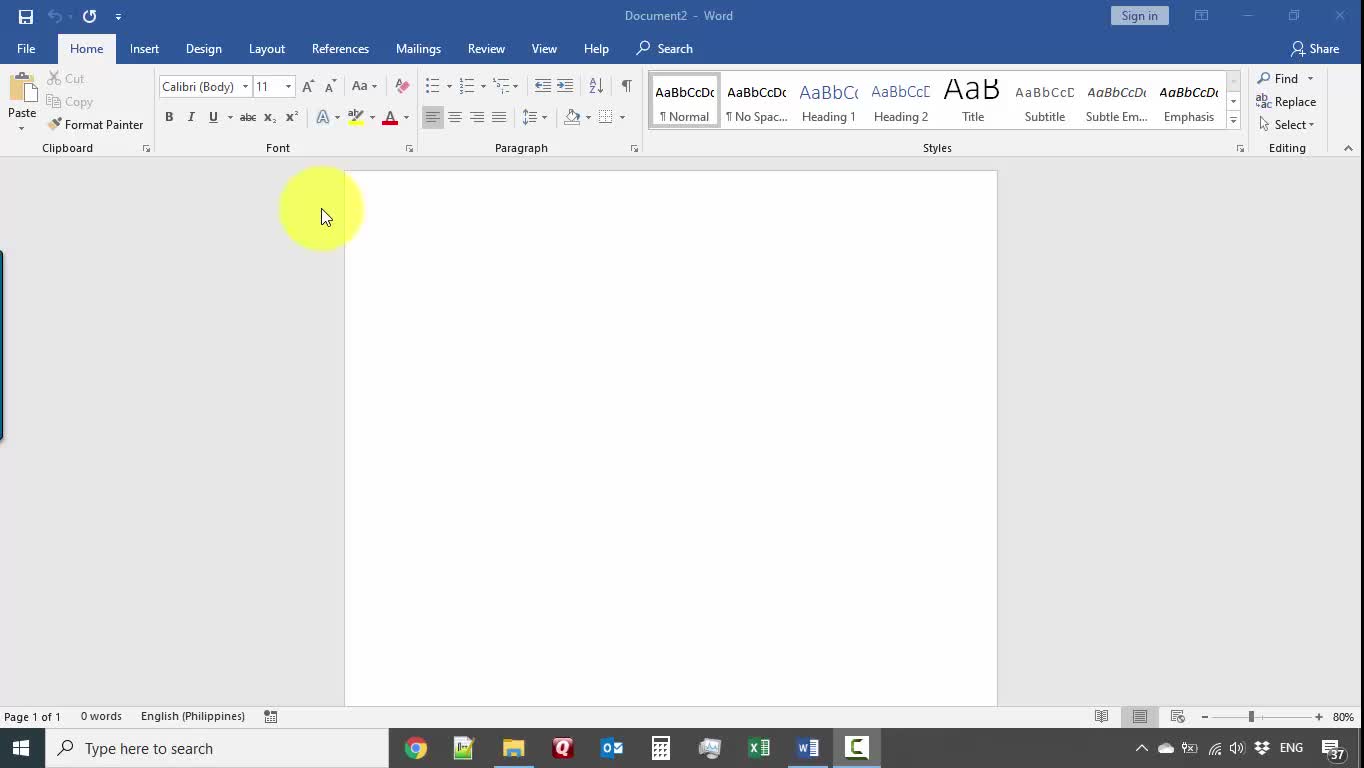
Task: Open the font name dropdown
Action: [245, 87]
